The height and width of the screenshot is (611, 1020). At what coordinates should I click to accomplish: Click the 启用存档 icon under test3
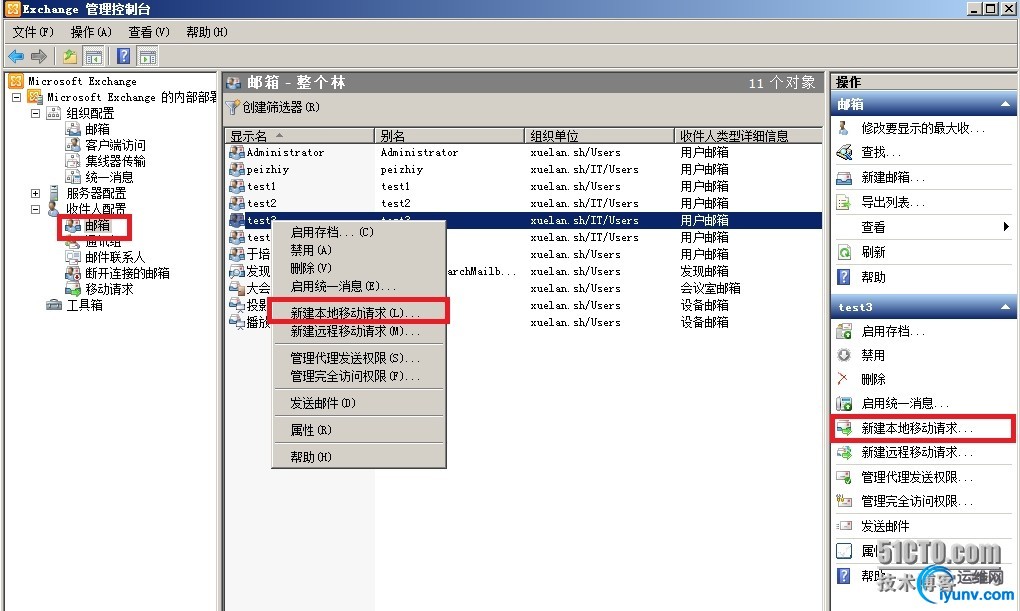tap(844, 332)
